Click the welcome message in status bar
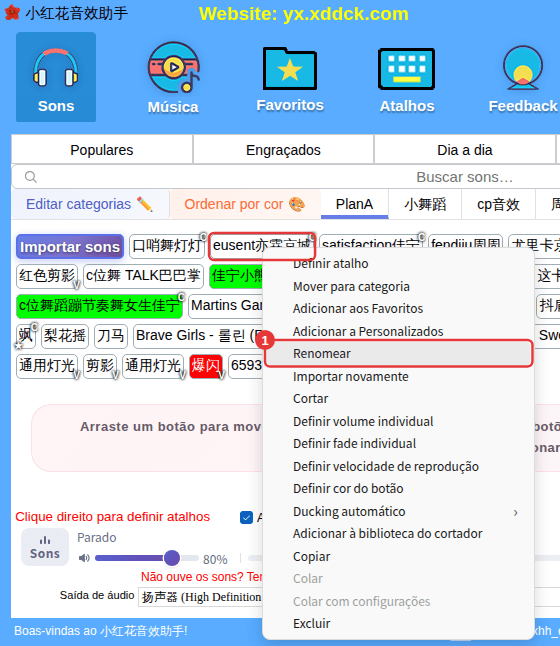The height and width of the screenshot is (646, 560). [x=101, y=631]
